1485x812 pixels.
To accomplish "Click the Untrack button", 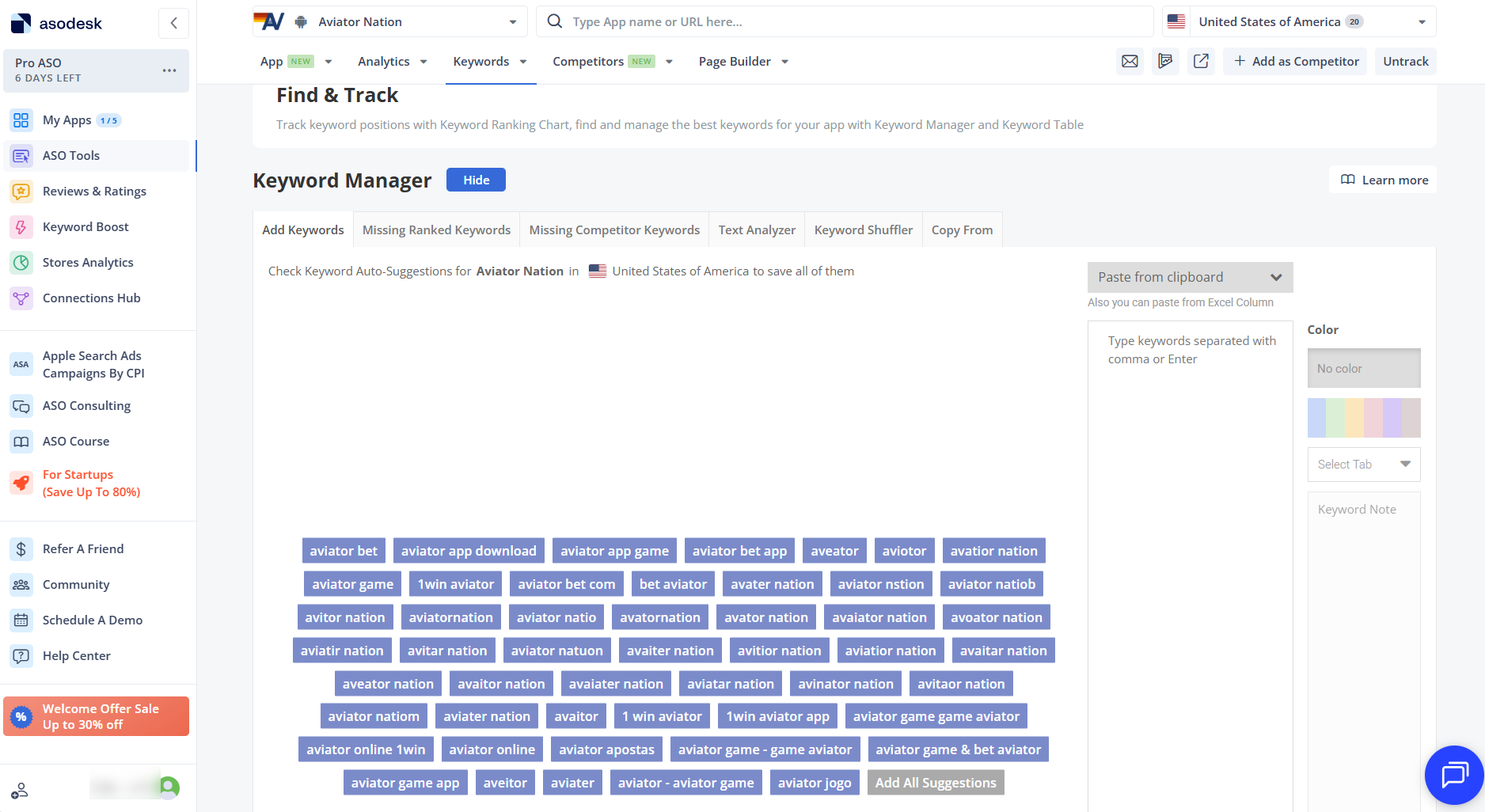I will [1405, 62].
